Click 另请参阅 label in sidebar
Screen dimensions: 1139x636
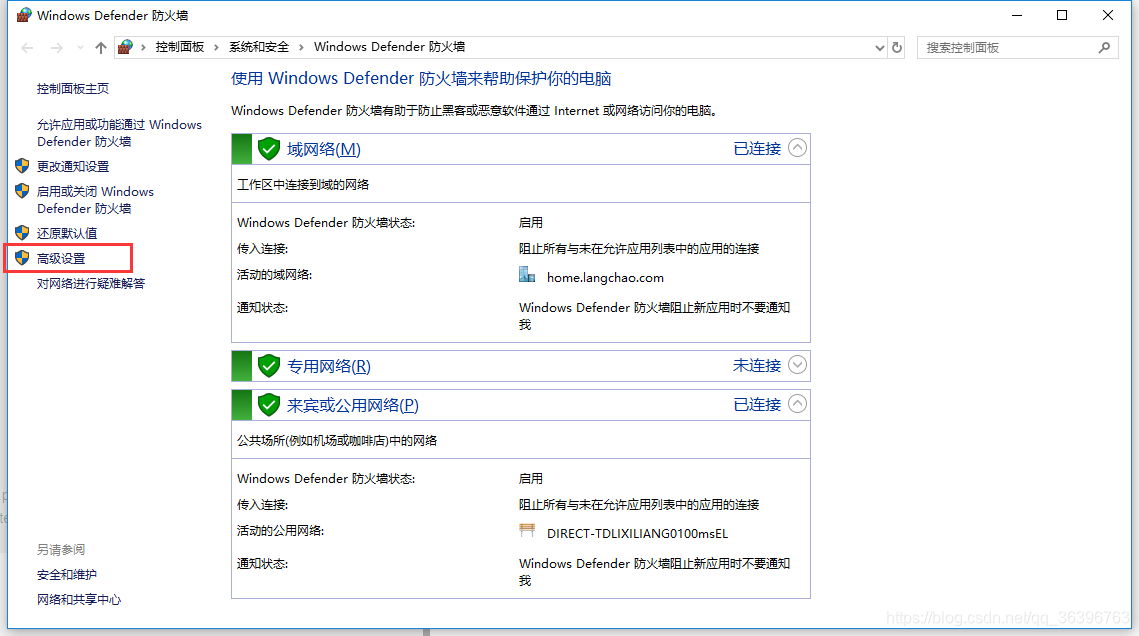click(61, 550)
